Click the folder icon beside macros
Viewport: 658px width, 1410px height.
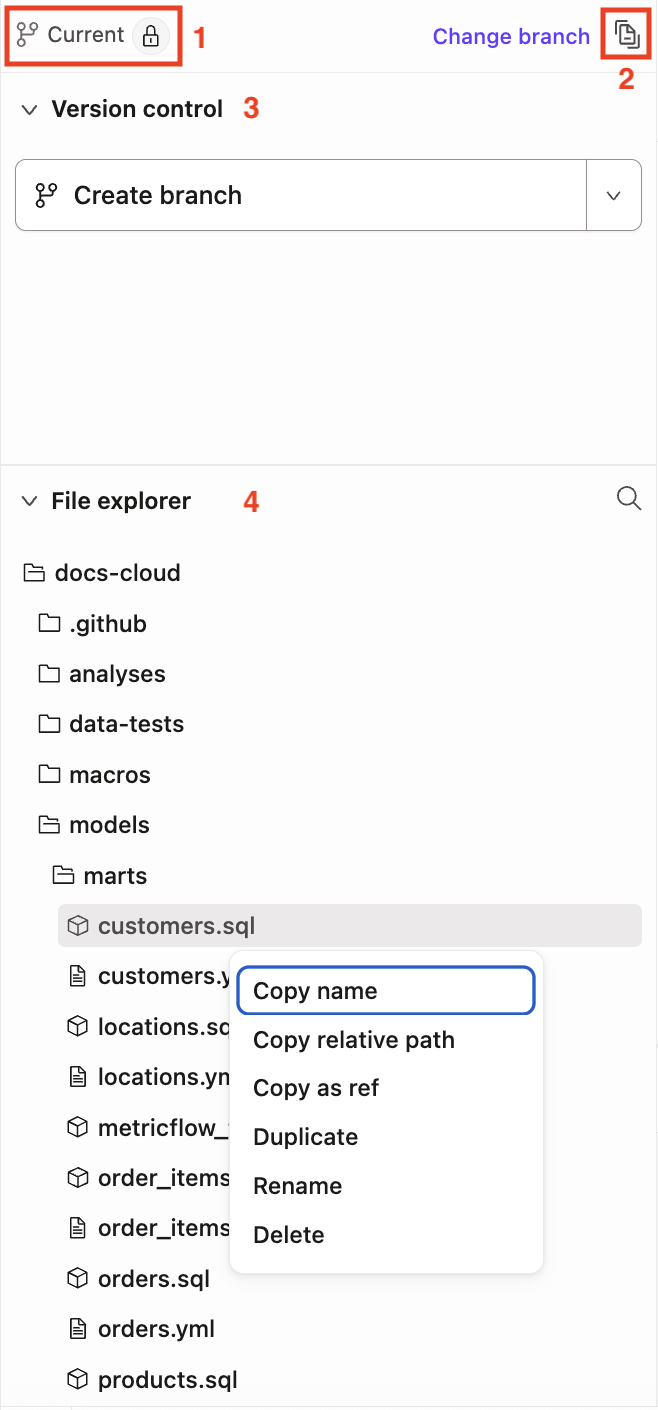[51, 773]
